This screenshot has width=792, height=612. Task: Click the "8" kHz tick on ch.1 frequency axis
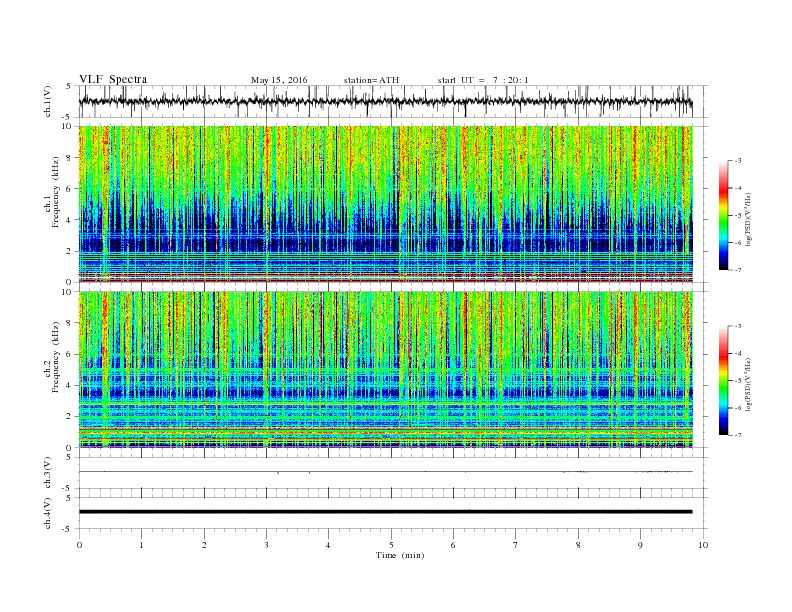(x=70, y=158)
